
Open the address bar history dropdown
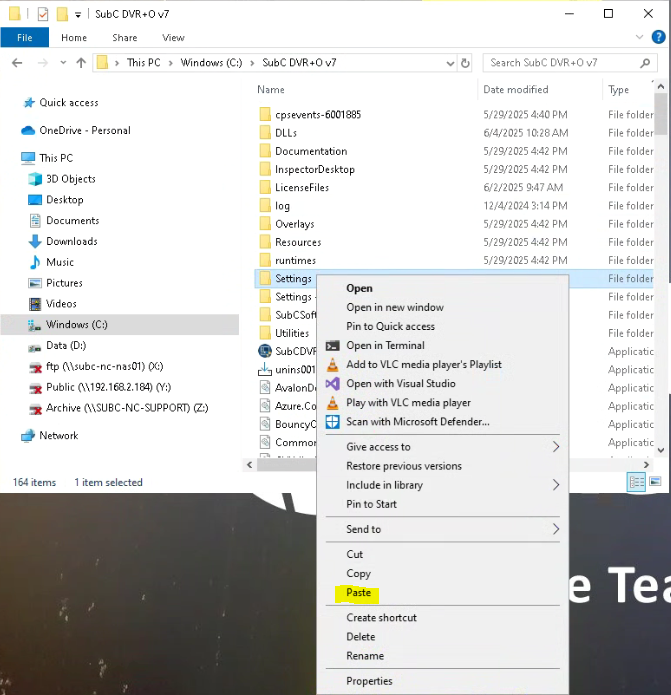448,63
